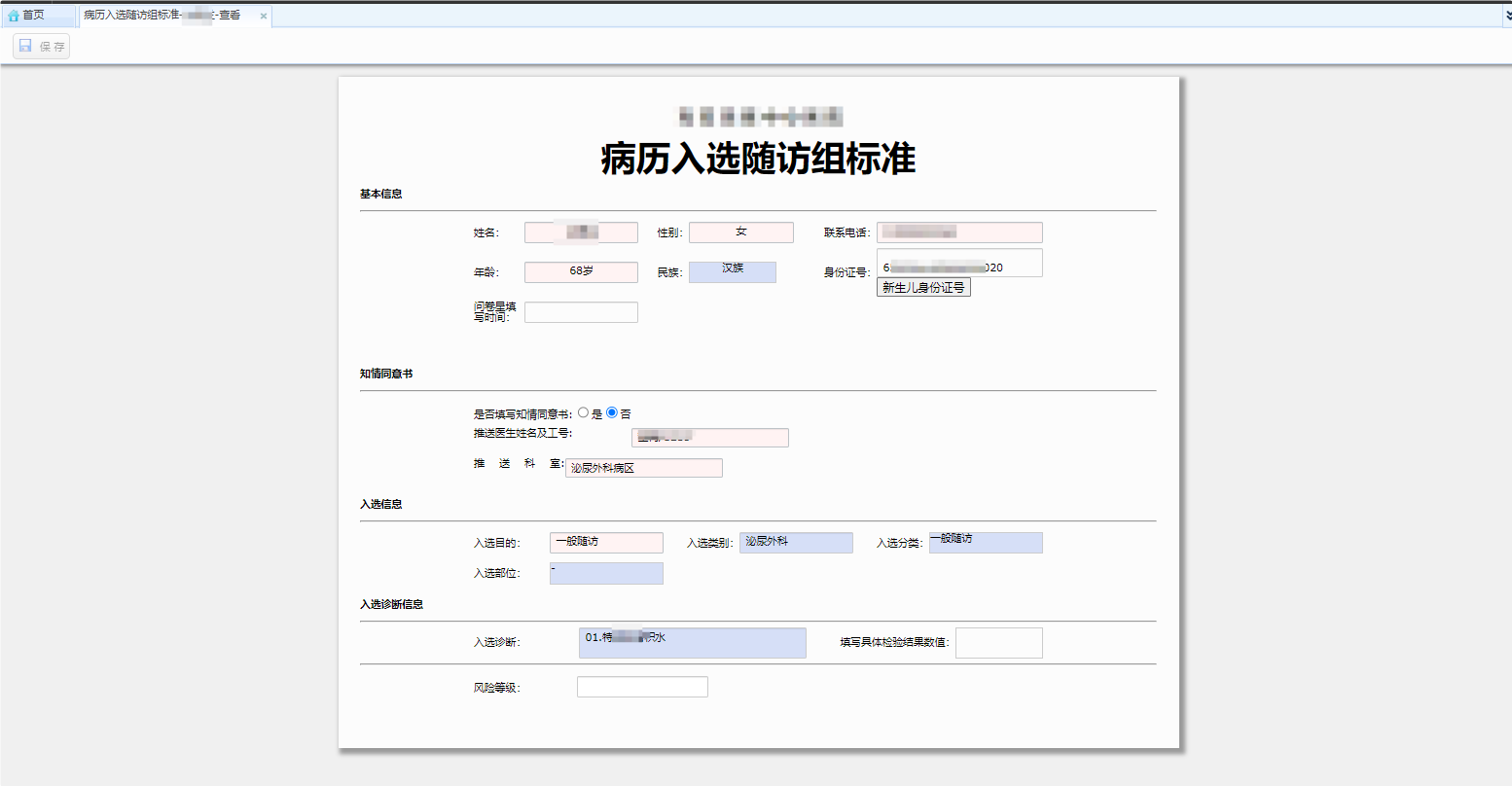Click the 入选诊断信息 section label
The width and height of the screenshot is (1512, 786).
(392, 604)
